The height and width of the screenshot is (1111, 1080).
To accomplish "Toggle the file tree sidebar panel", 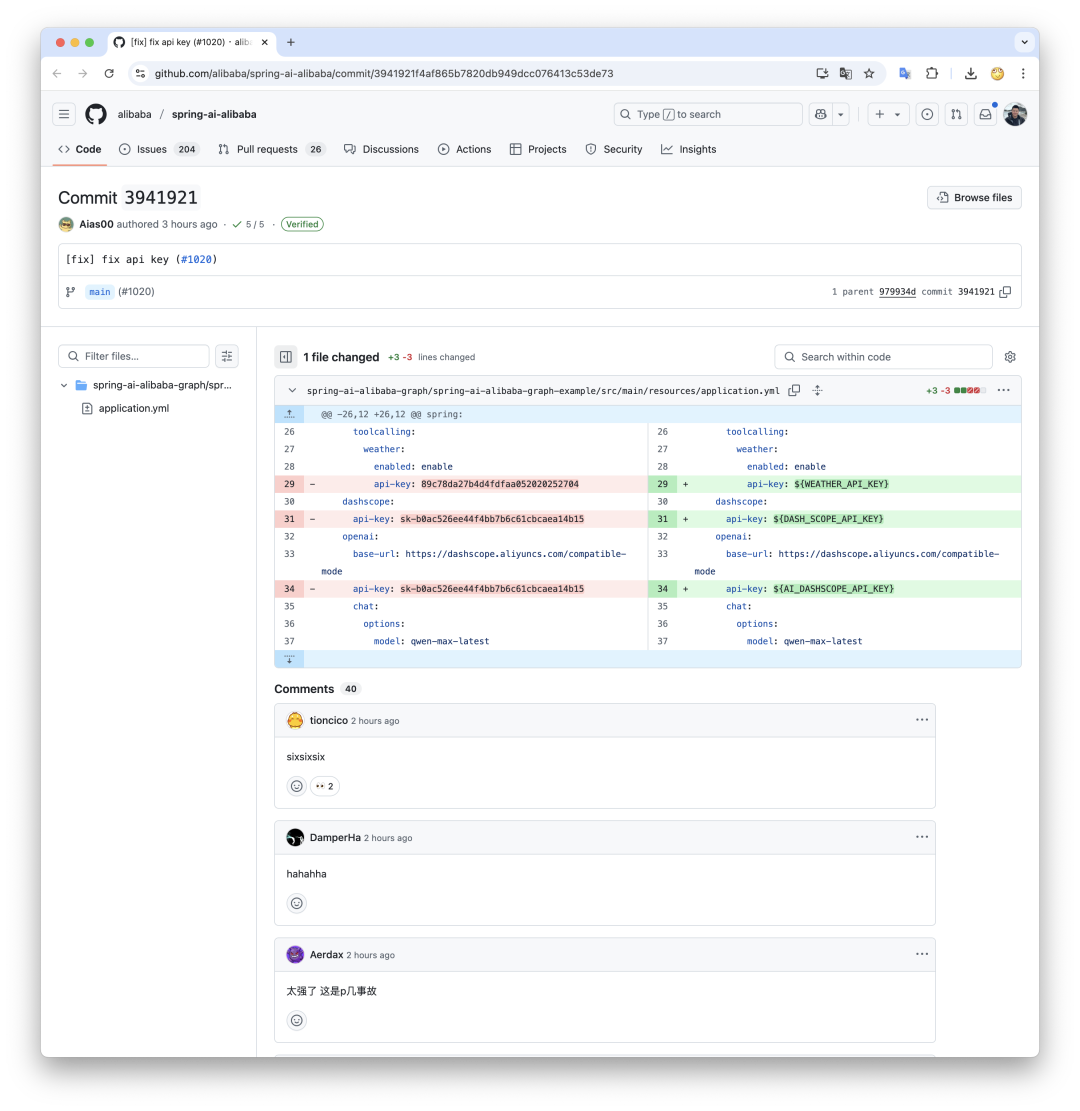I will tap(286, 357).
